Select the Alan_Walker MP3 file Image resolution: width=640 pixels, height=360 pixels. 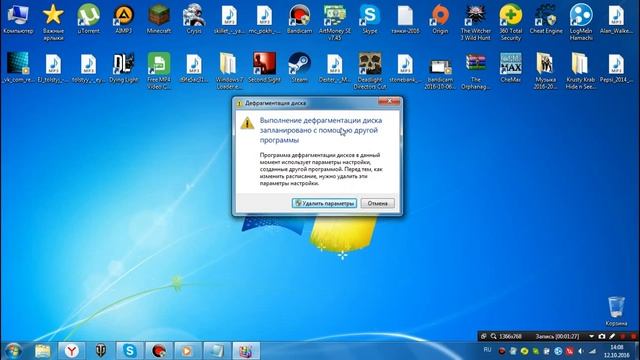coord(616,19)
